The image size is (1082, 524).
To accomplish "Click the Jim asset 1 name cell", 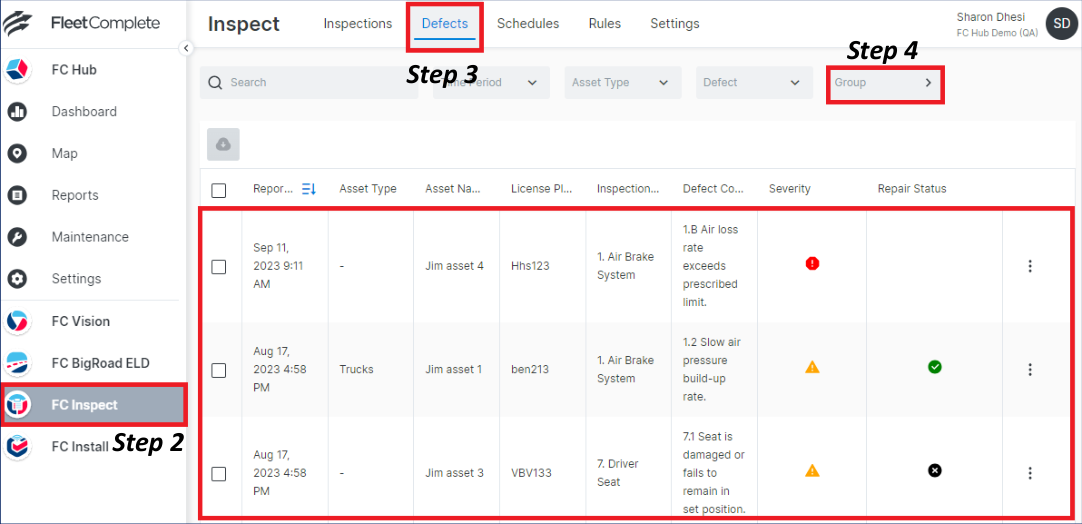I will tap(453, 369).
